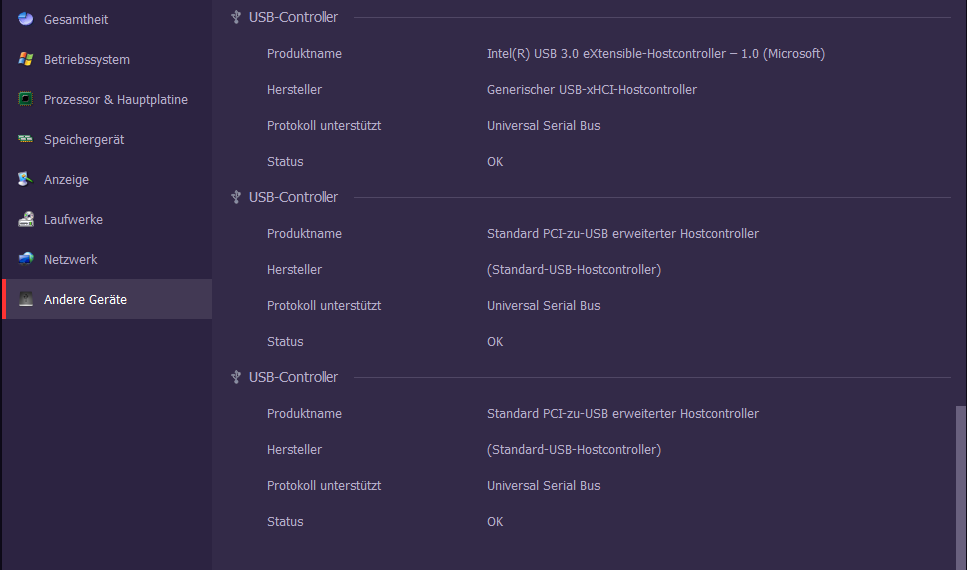Click Universal Serial Bus in the Intel controller section
This screenshot has width=967, height=570.
click(543, 125)
